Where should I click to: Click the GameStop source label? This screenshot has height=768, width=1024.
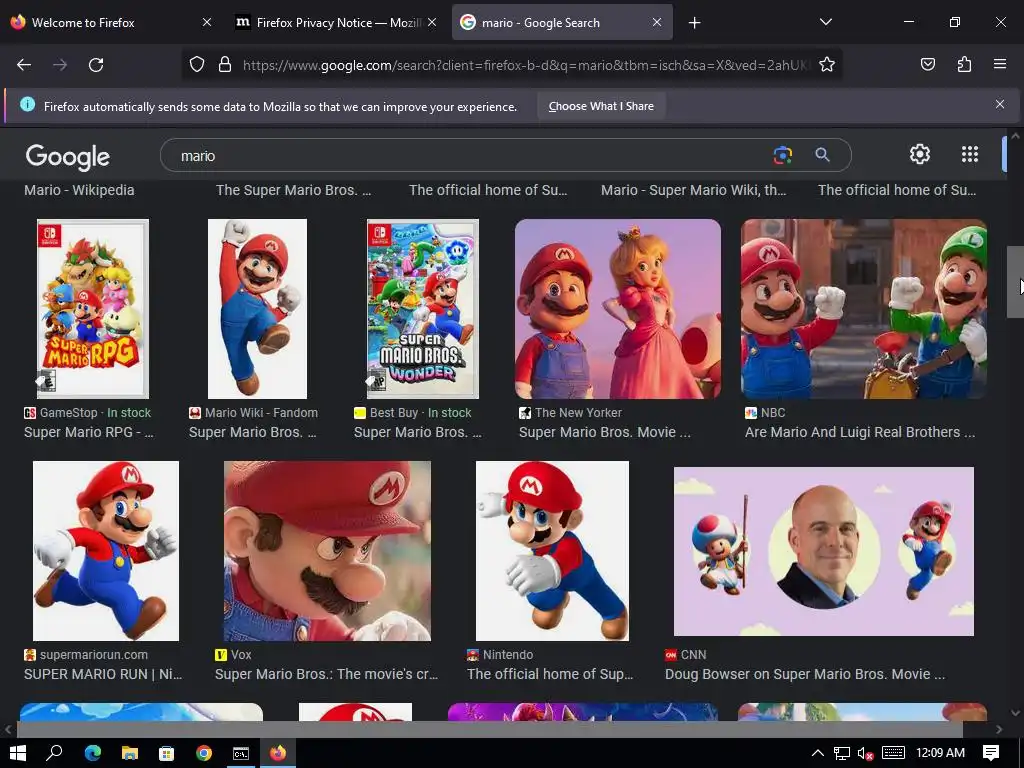point(68,413)
